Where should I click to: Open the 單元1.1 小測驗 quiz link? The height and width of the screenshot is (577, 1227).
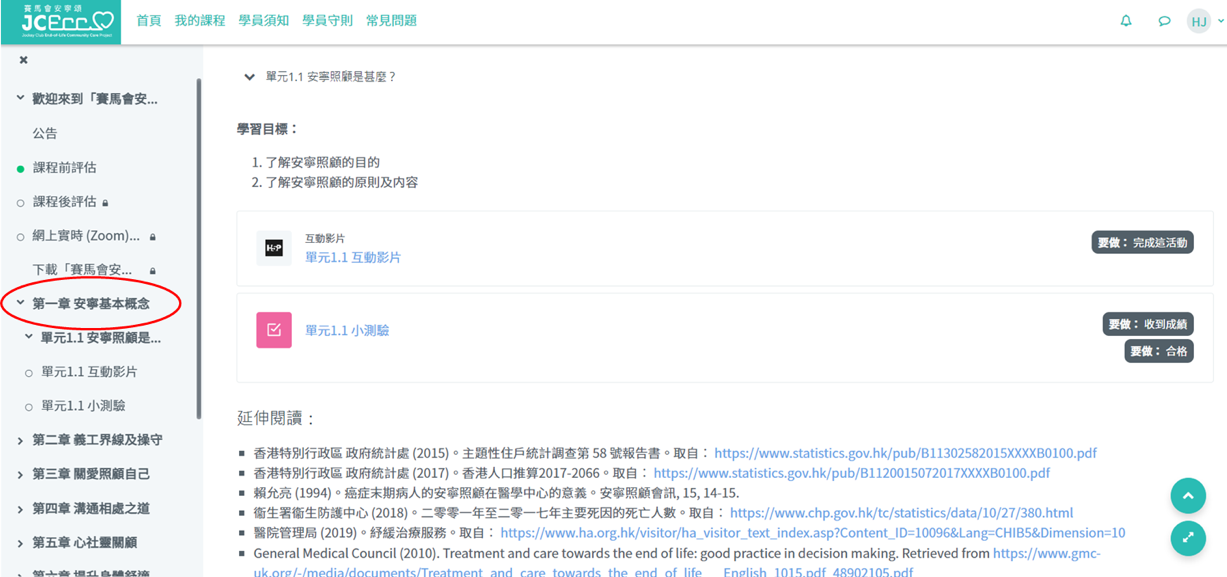pyautogui.click(x=347, y=331)
